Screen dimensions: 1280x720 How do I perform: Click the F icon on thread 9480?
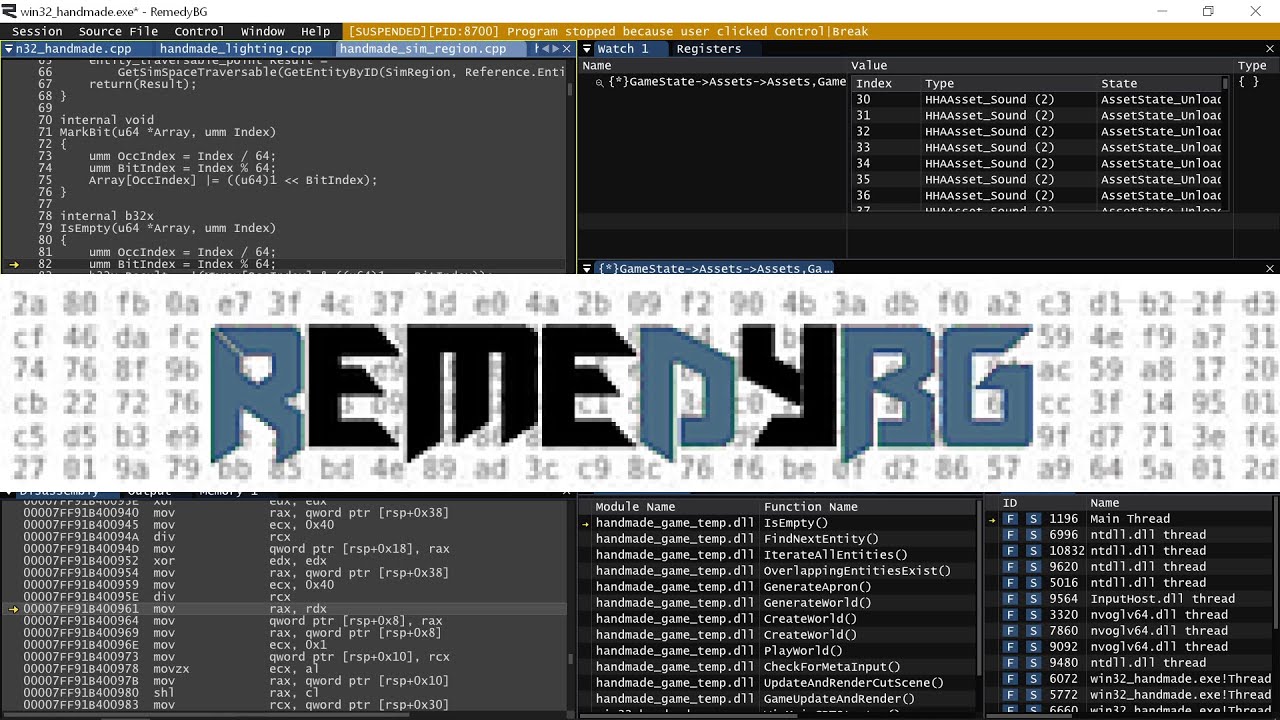coord(1011,663)
